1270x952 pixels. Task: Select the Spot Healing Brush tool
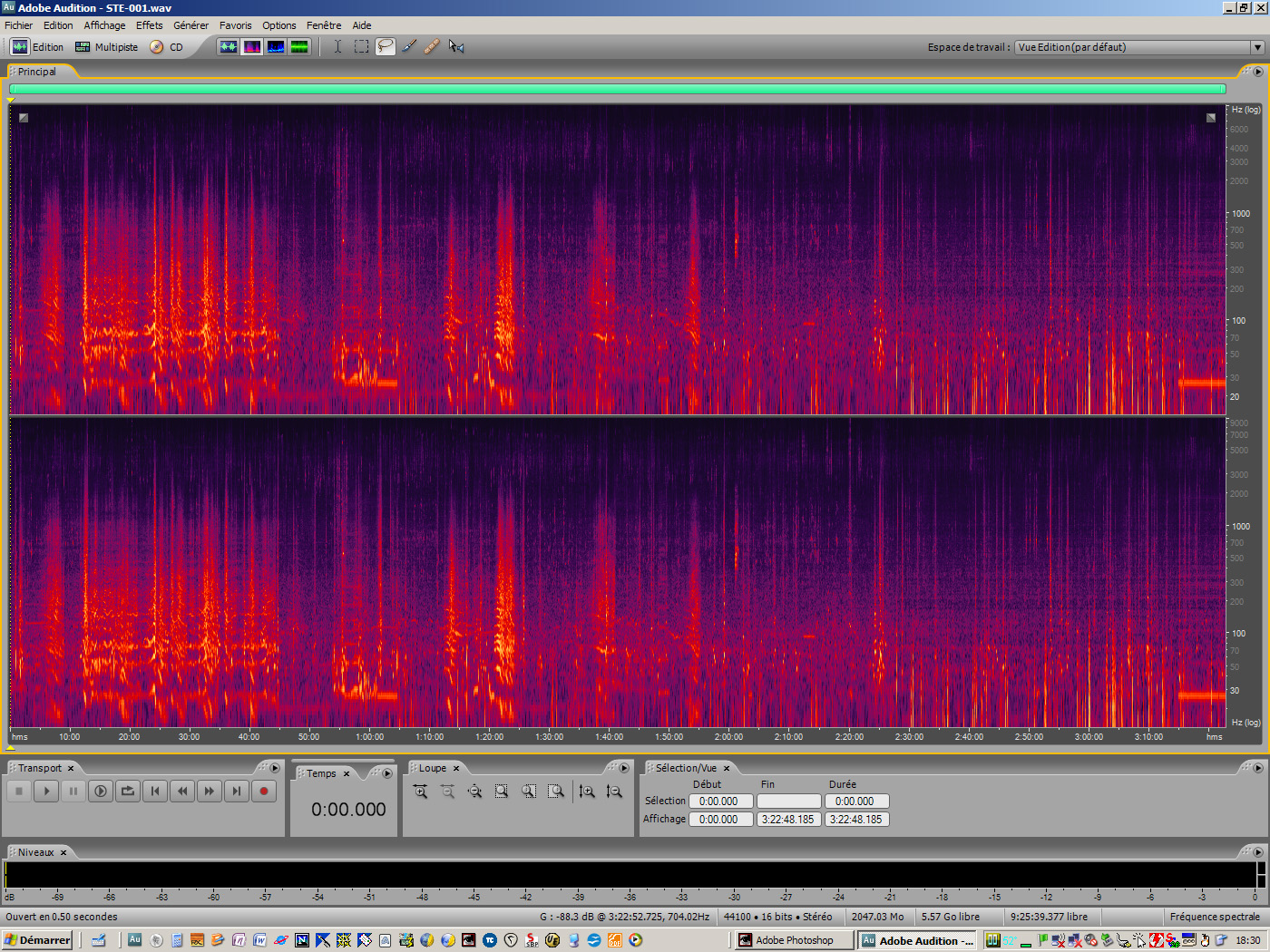click(x=431, y=46)
